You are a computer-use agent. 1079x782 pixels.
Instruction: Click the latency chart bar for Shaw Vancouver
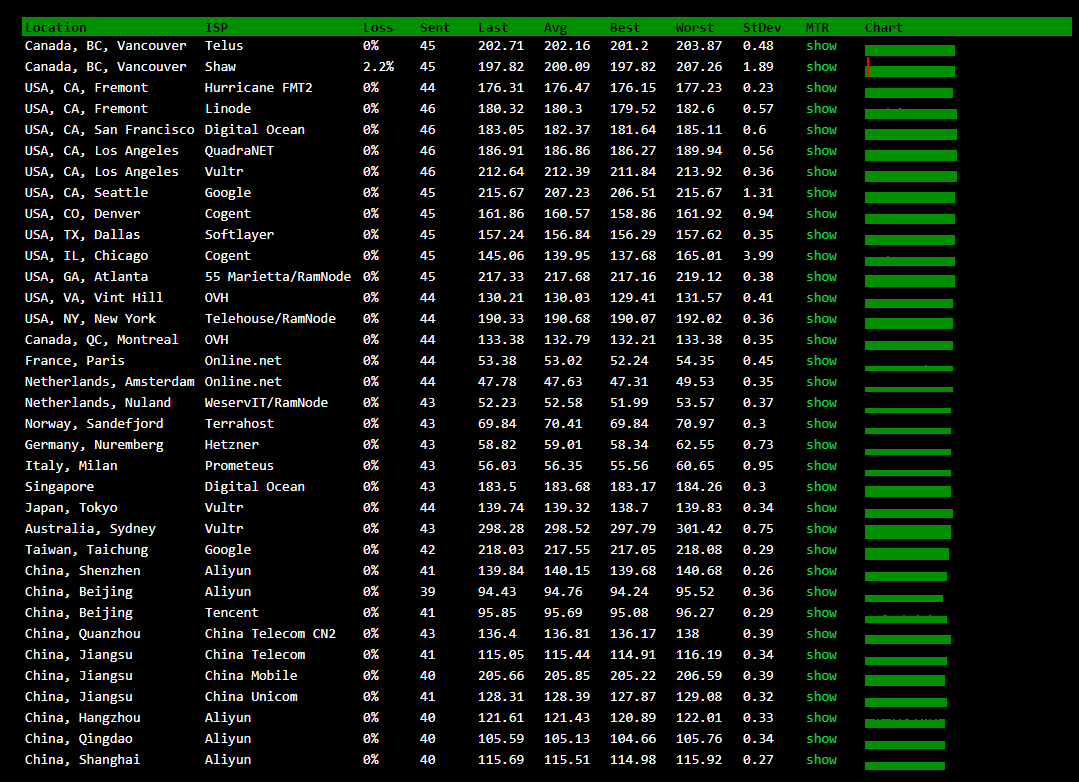tap(910, 67)
